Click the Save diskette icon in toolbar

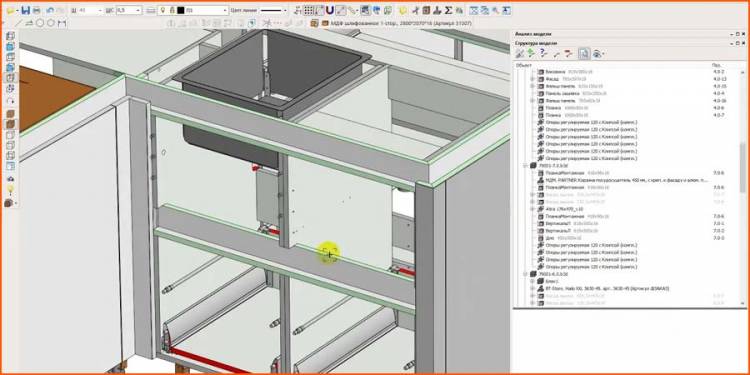tap(26, 10)
